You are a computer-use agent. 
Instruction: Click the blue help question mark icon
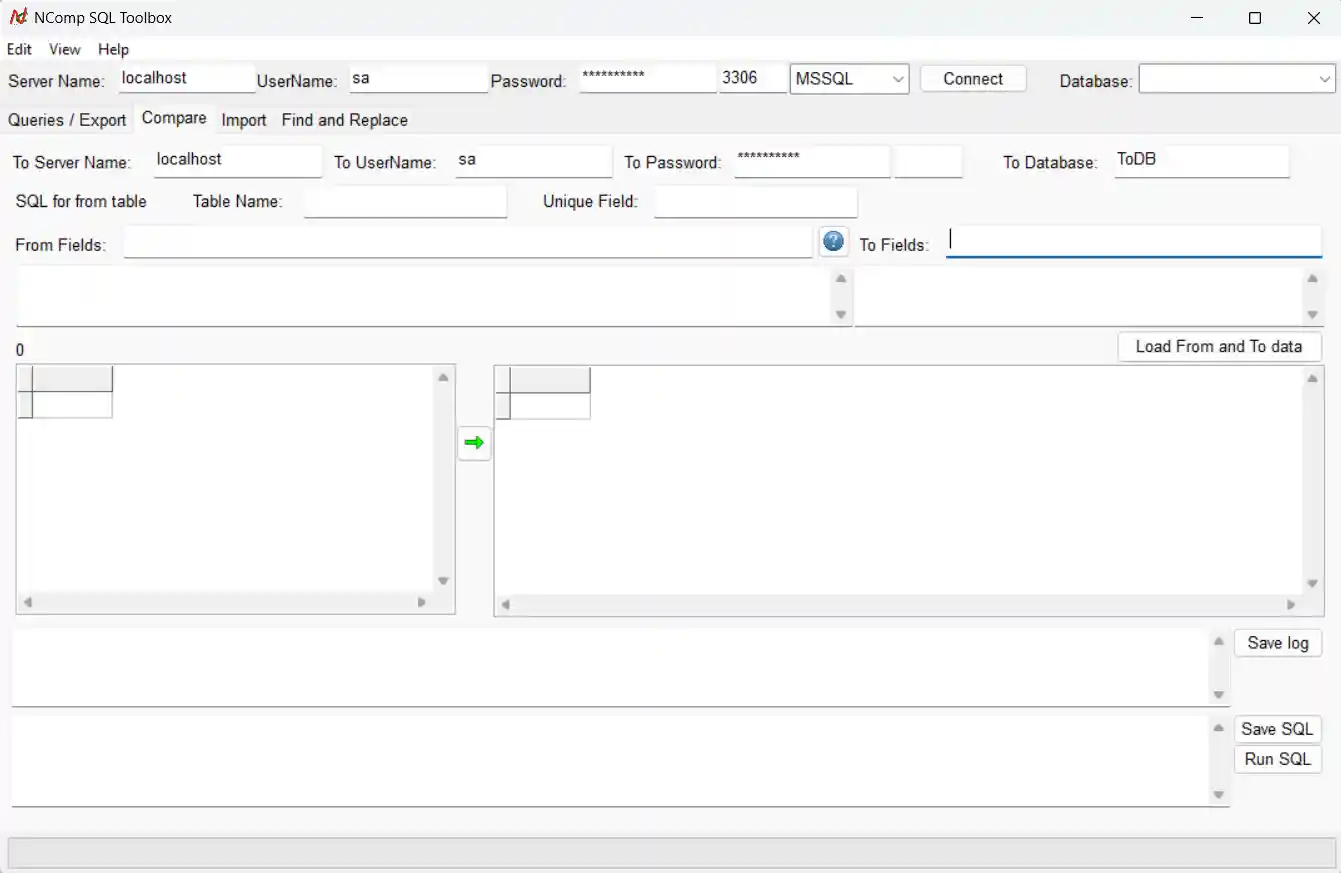click(833, 242)
